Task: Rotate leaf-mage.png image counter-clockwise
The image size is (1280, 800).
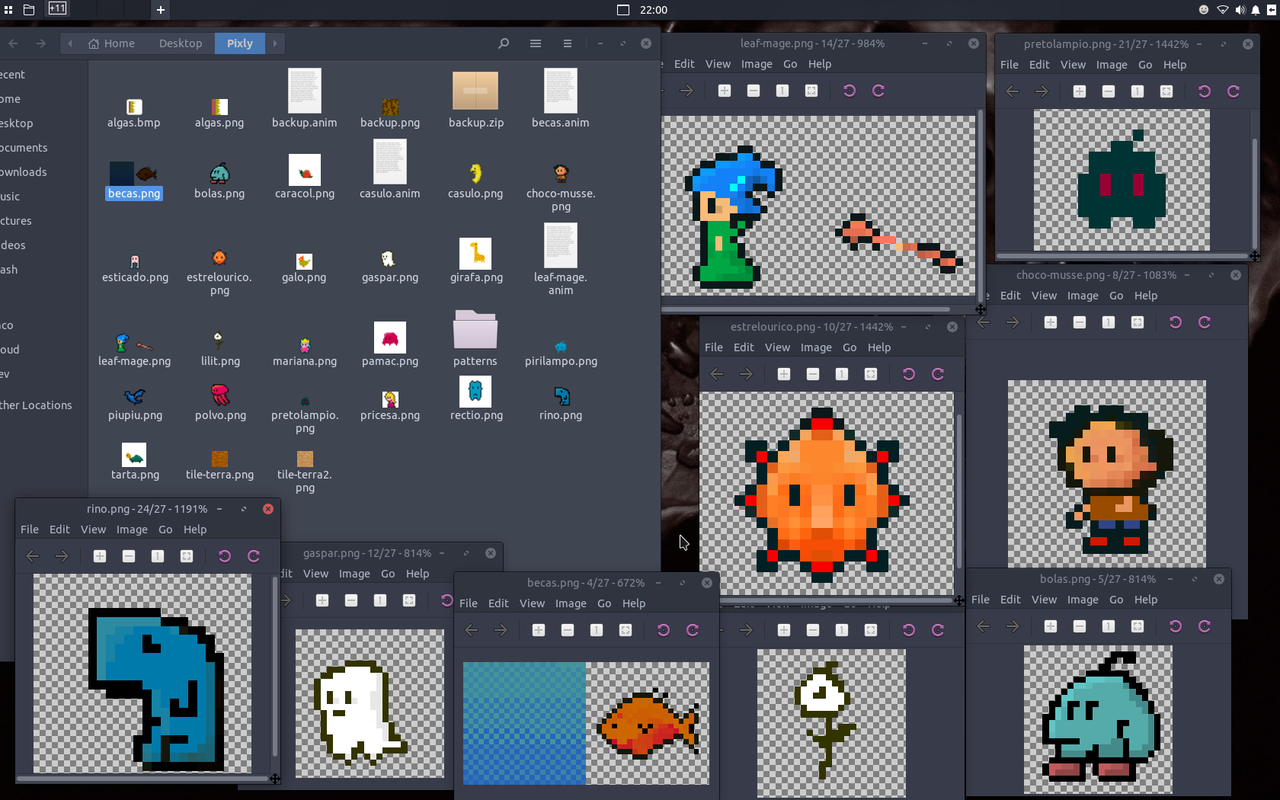Action: pos(849,90)
